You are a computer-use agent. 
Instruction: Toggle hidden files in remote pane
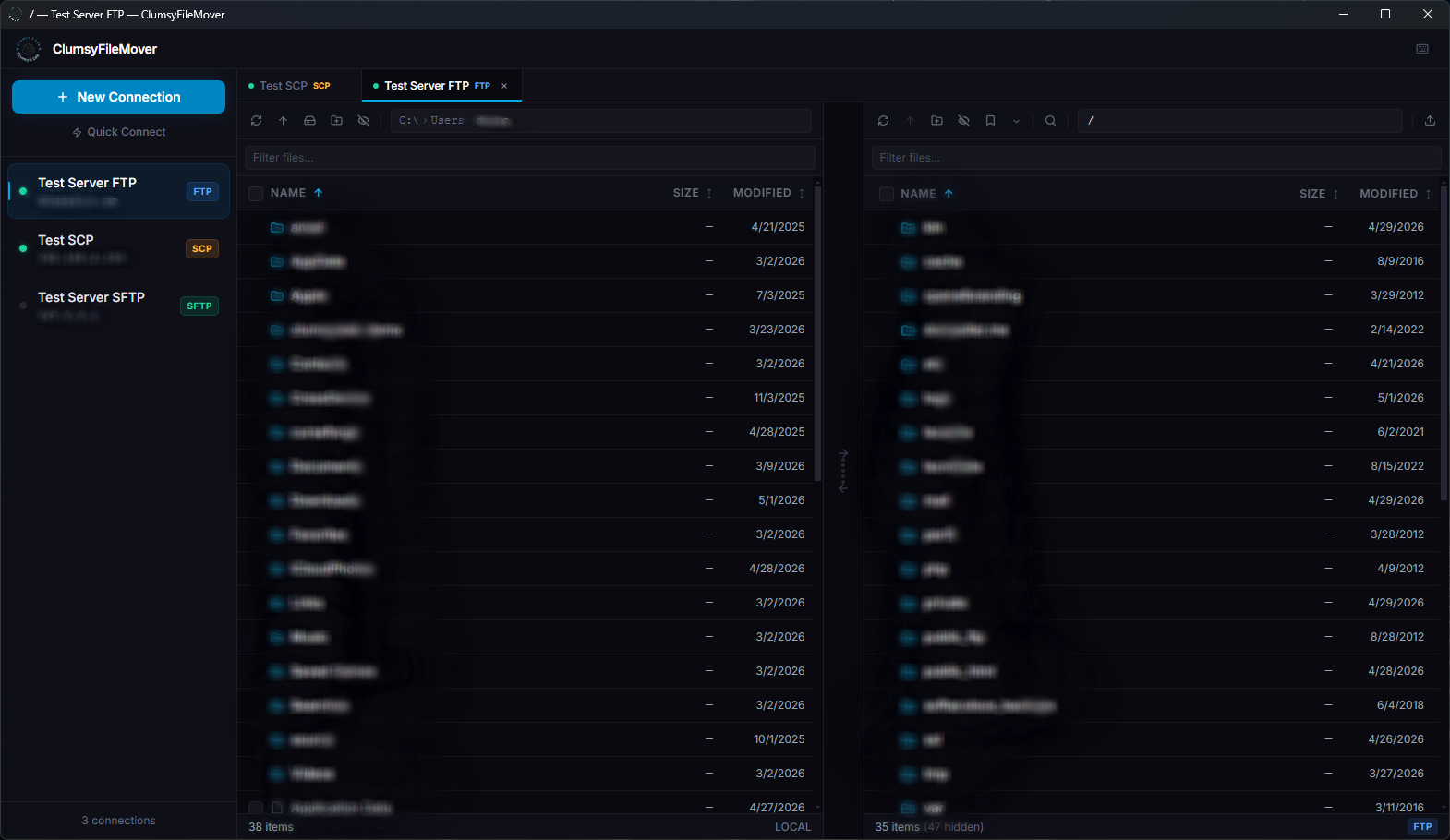pos(963,121)
